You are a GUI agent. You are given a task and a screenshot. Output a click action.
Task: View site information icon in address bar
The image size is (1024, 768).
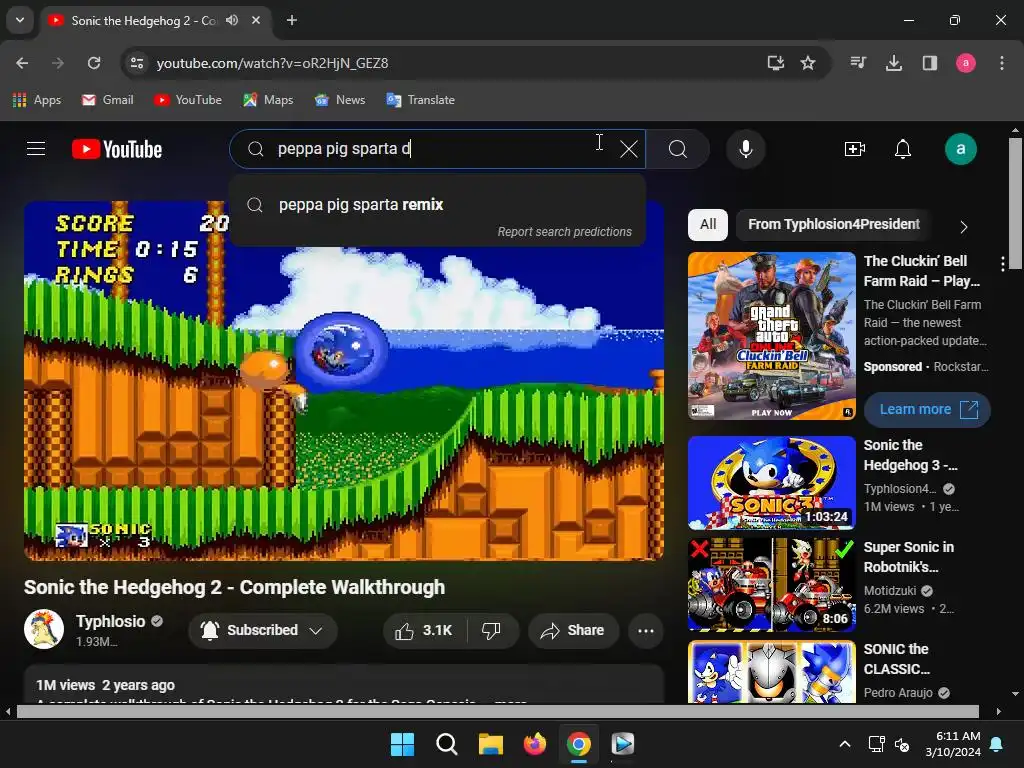(x=137, y=63)
